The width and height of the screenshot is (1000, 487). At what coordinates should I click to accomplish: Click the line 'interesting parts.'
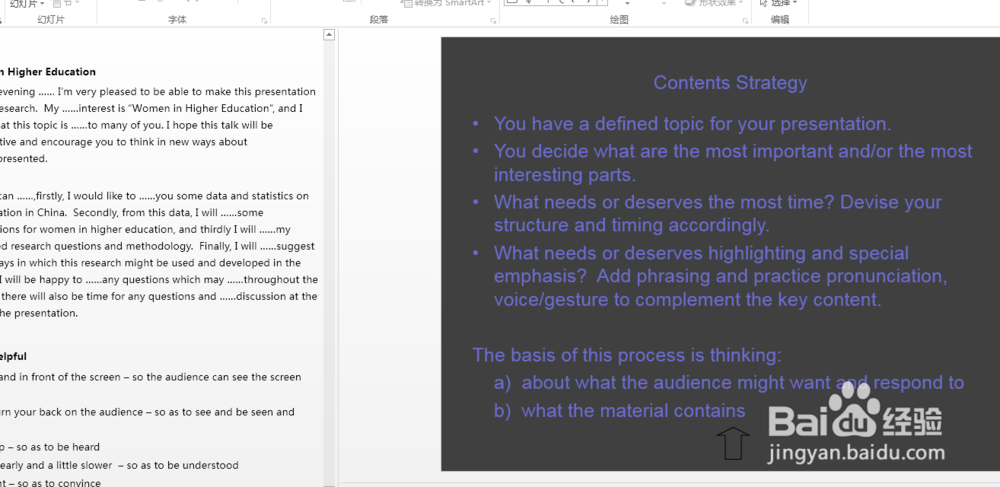[x=564, y=174]
